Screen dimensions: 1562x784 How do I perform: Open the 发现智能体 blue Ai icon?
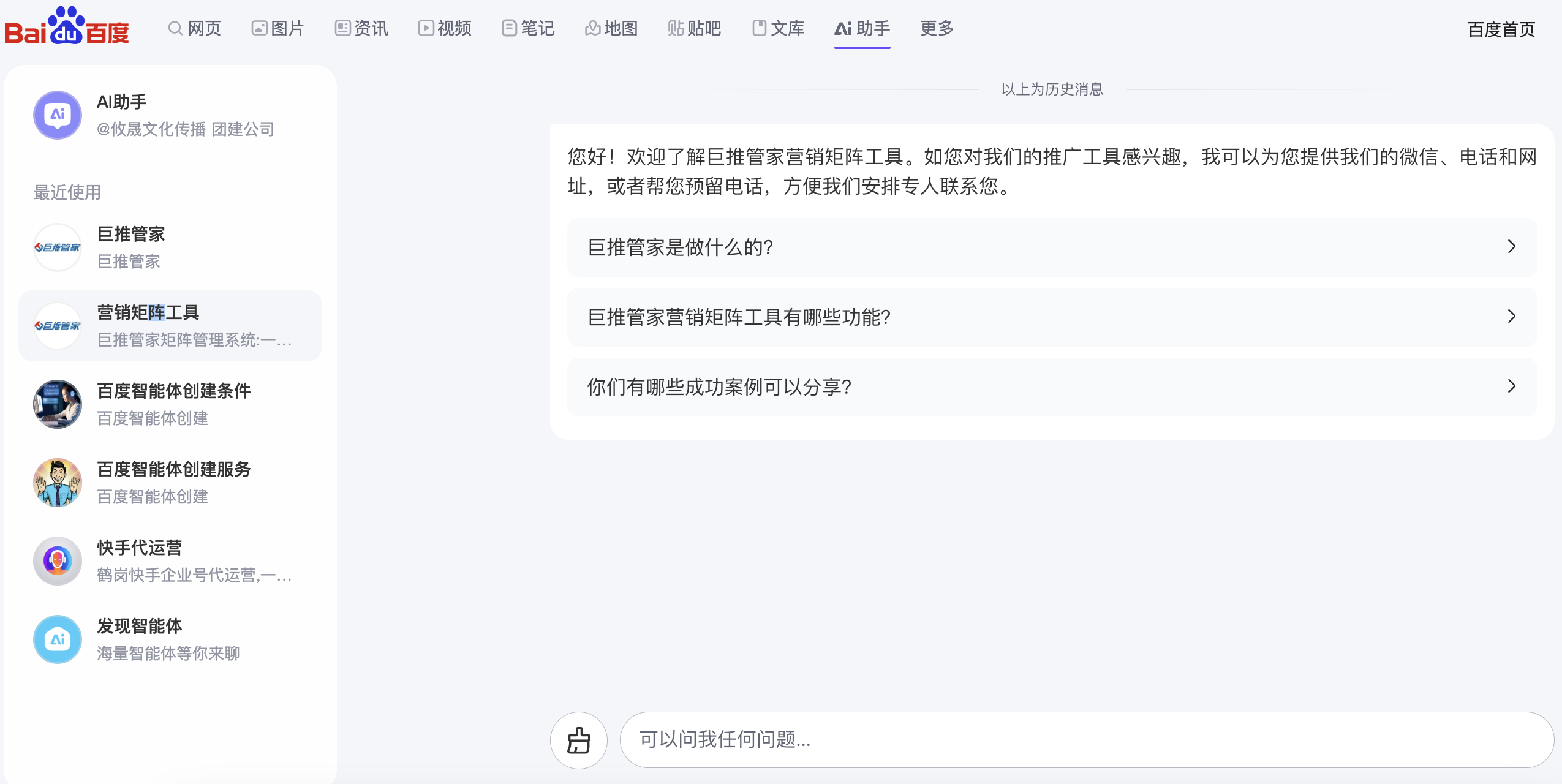tap(58, 639)
